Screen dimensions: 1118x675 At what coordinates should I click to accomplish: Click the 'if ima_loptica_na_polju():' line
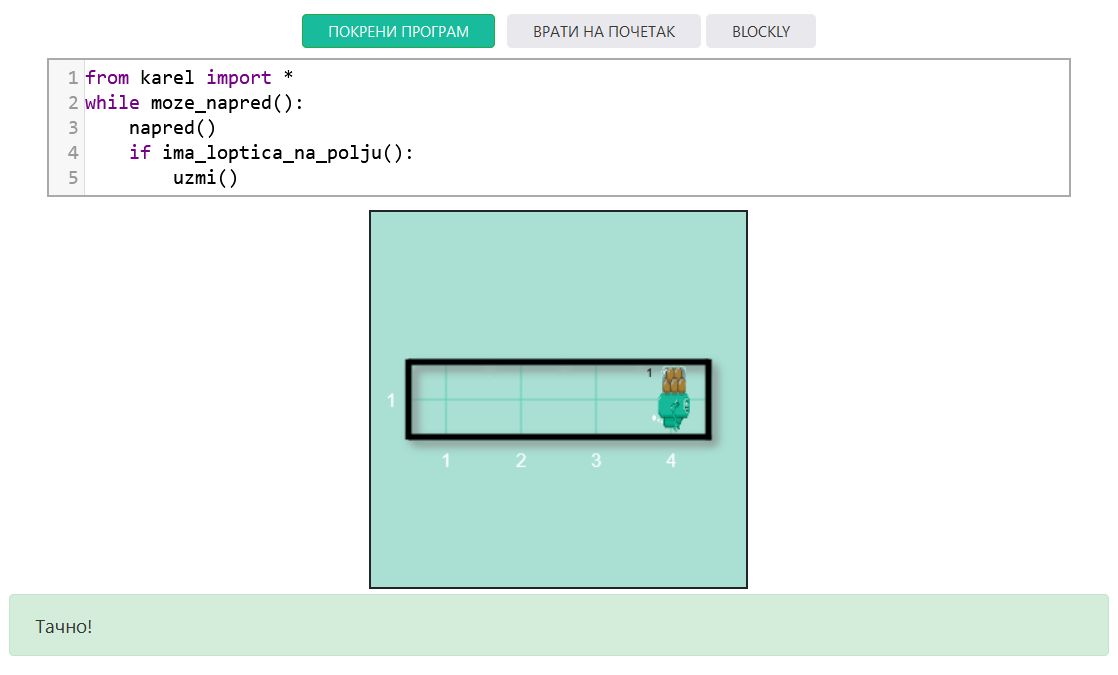(270, 153)
